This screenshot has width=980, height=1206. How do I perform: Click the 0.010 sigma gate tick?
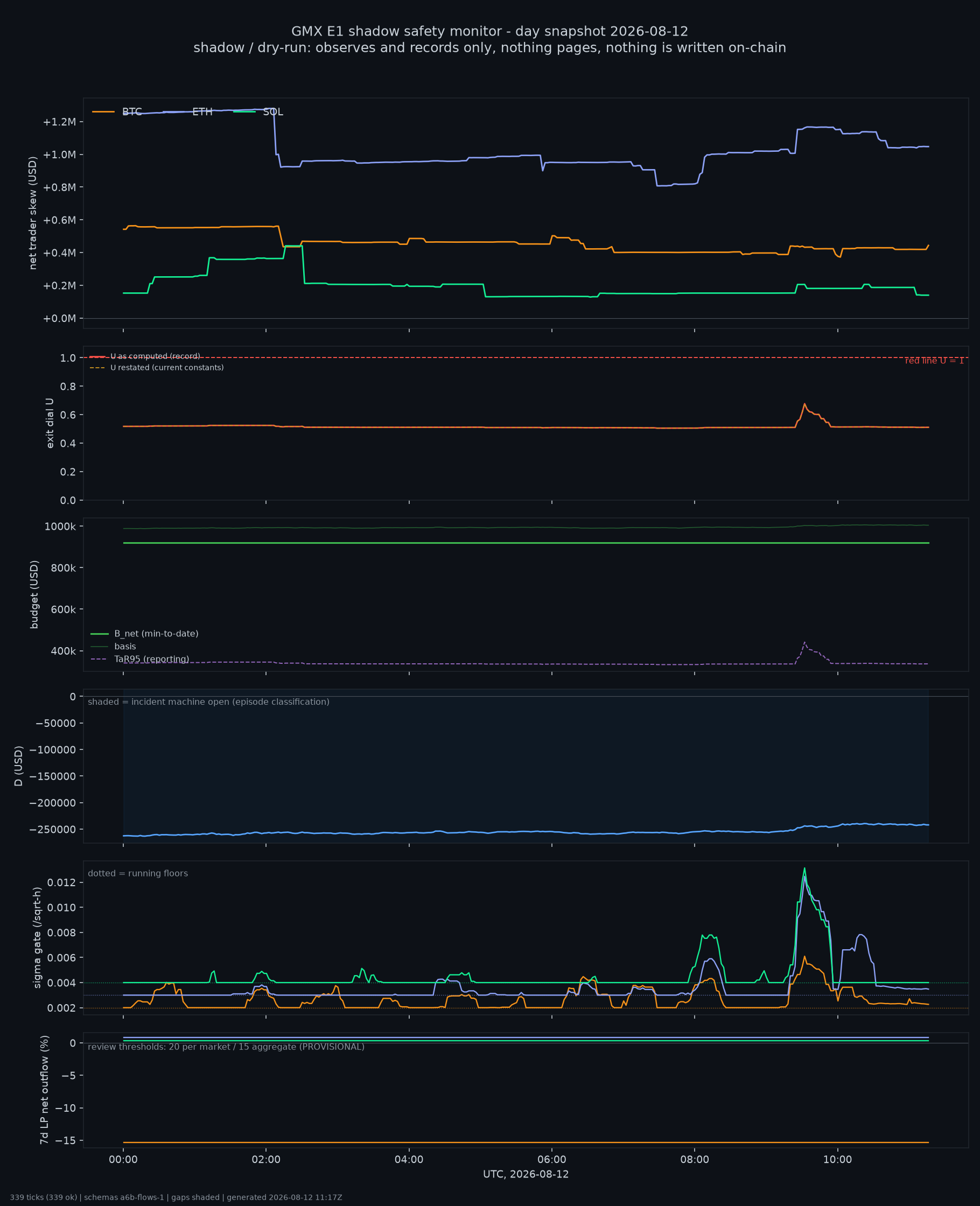[x=60, y=908]
